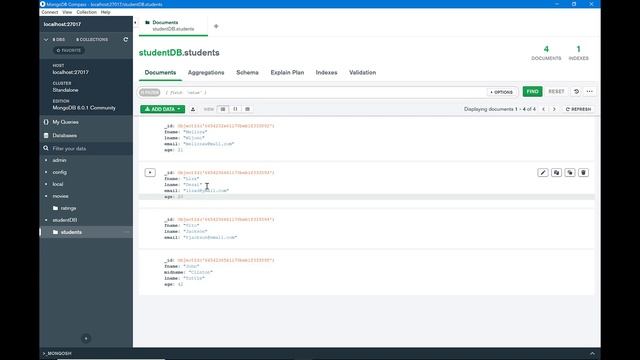Select the studentDB.students workspace tab
Viewport: 640px width, 360px height.
click(x=173, y=26)
